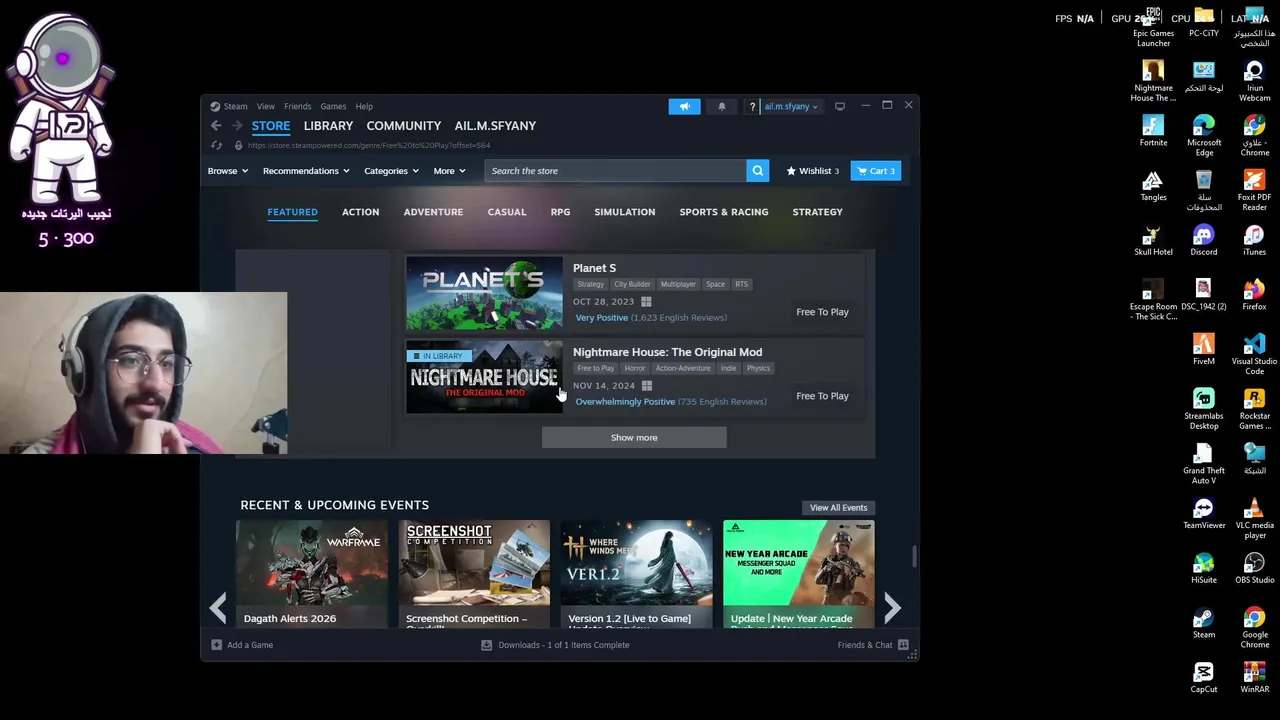Reload the store page with refresh icon

tap(216, 145)
